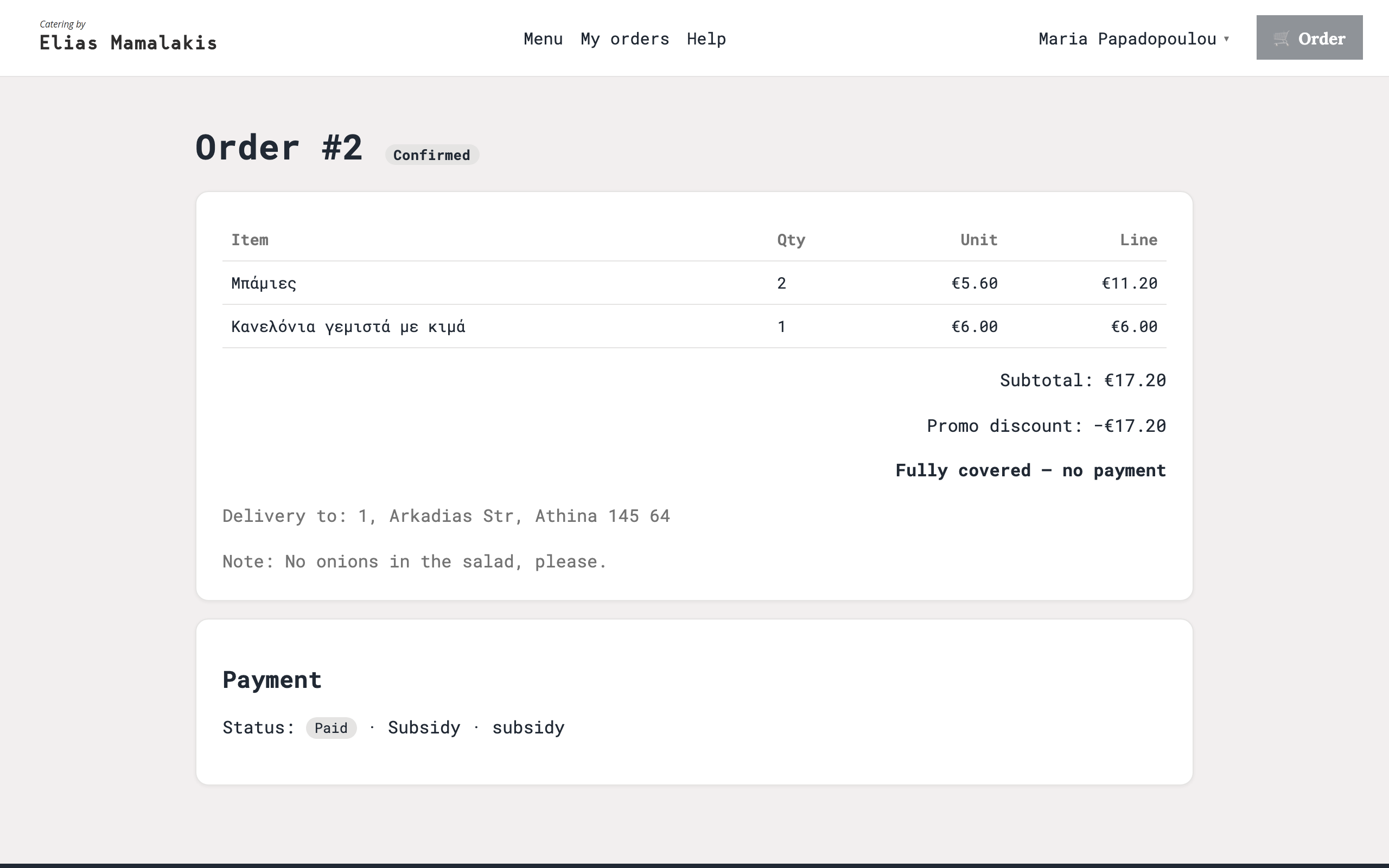Click the capitalized Subsidy payment method
This screenshot has height=868, width=1389.
(x=424, y=727)
